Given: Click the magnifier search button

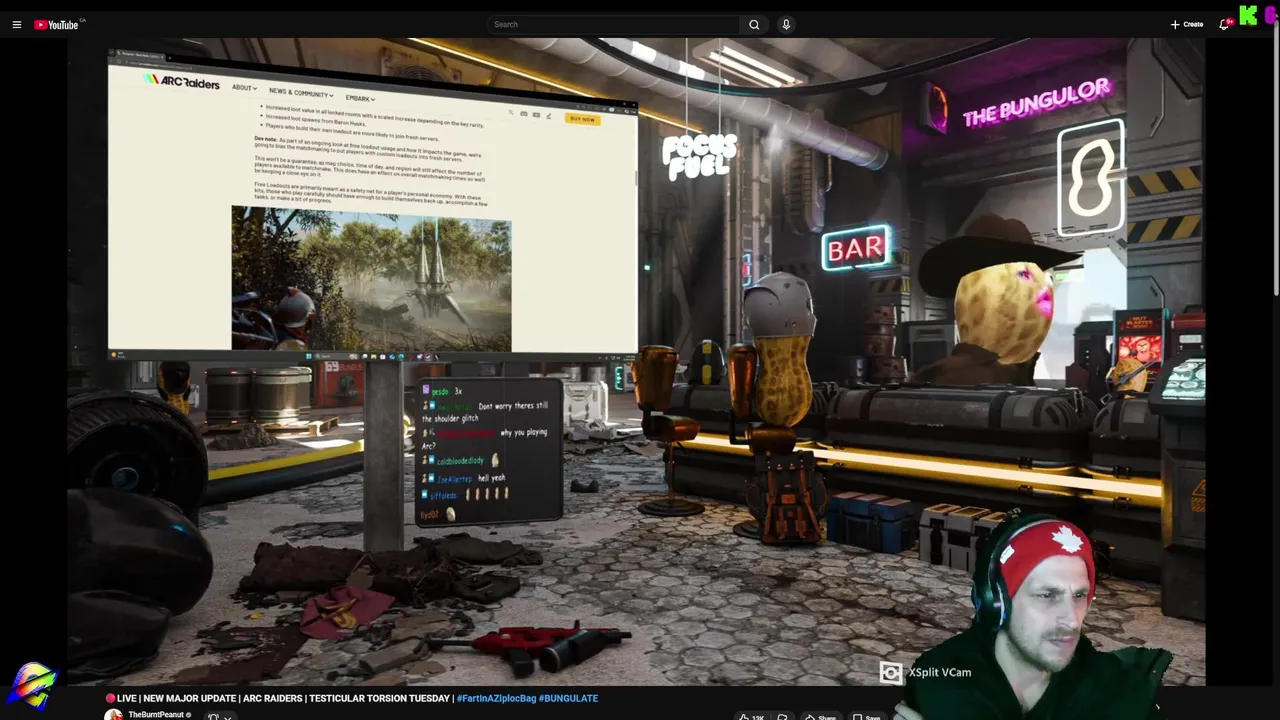Looking at the screenshot, I should pyautogui.click(x=754, y=24).
